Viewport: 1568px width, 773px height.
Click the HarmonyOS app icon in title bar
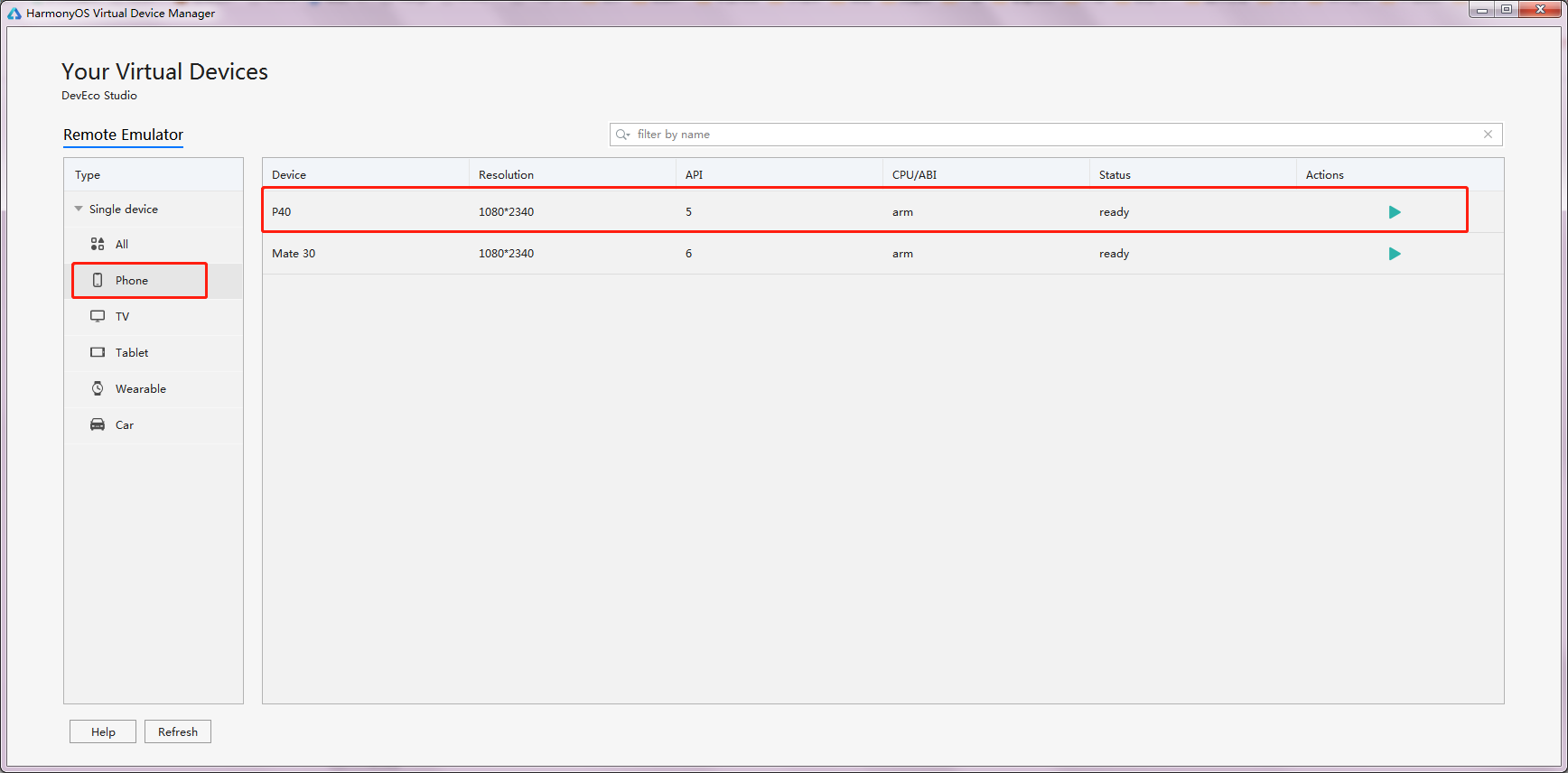point(14,14)
